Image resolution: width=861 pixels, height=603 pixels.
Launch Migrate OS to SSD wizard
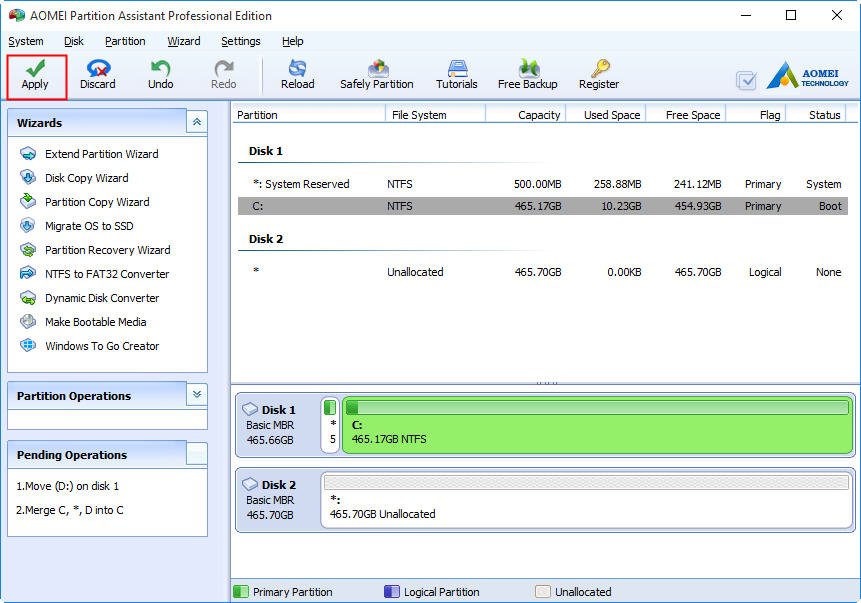tap(88, 226)
